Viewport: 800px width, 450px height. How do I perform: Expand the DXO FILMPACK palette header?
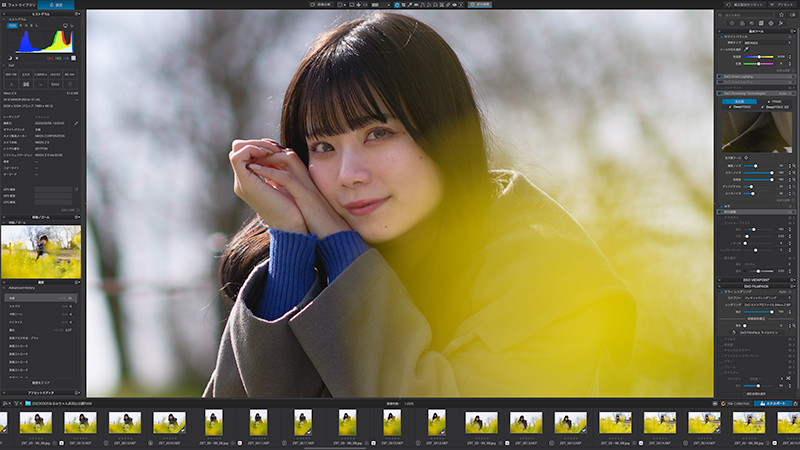[756, 286]
